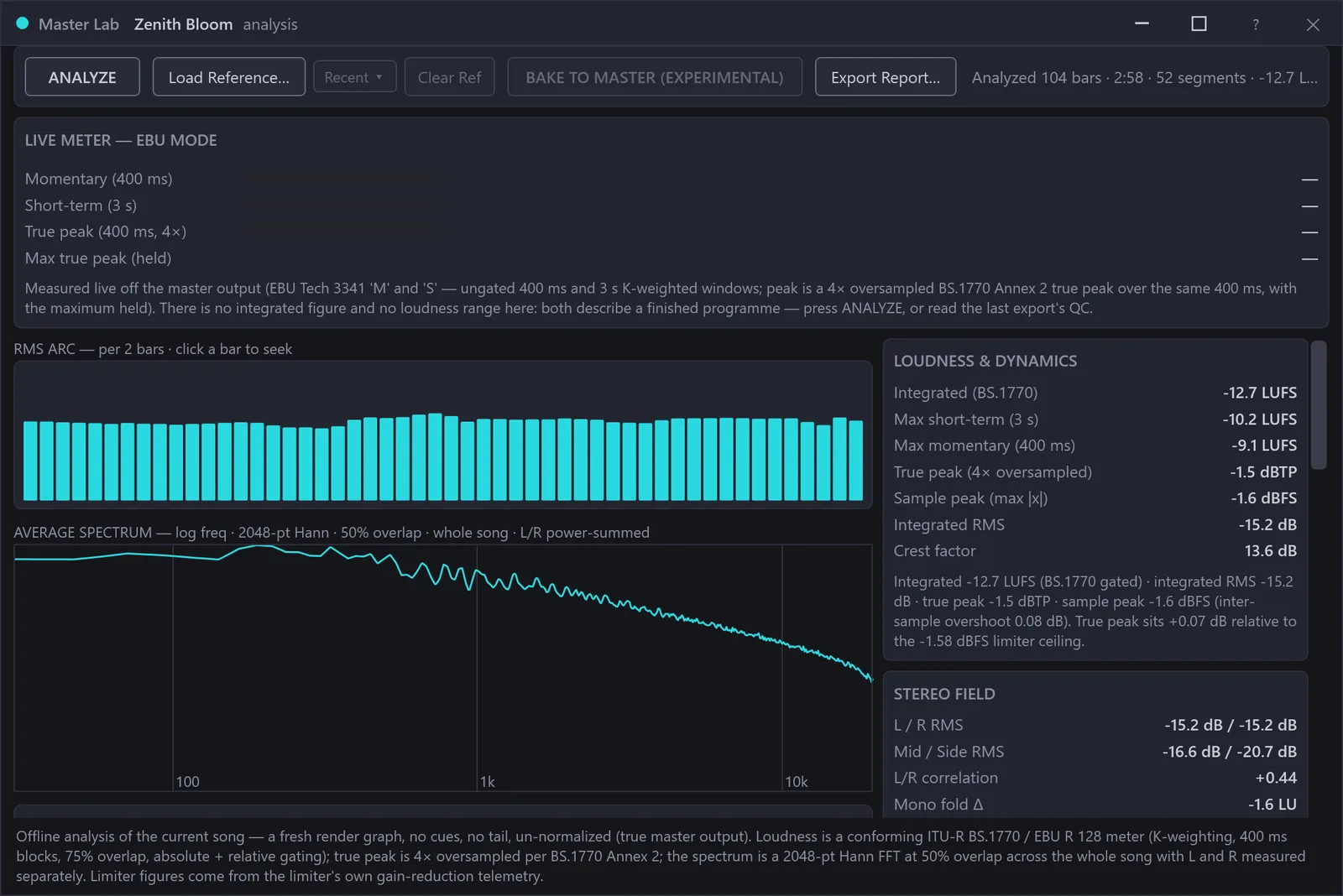Select the Integrated (BS.1770) -12.7 LUFS value
Viewport: 1343px width, 896px height.
(x=1259, y=393)
